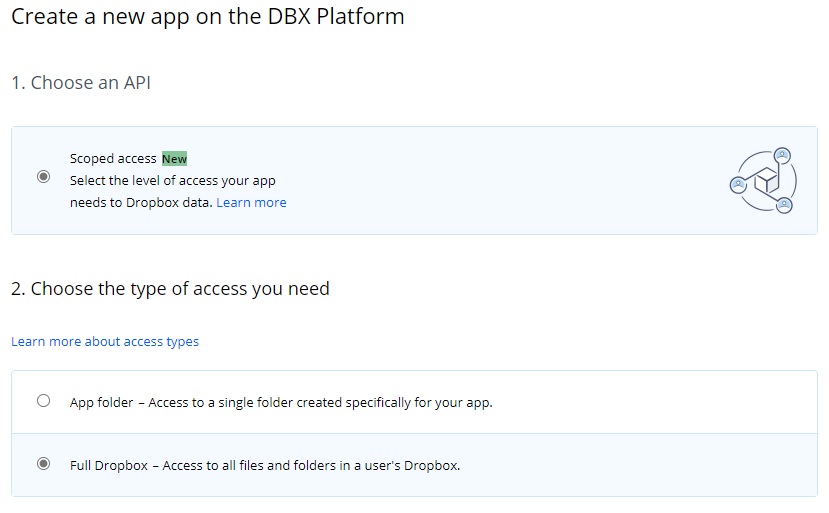This screenshot has height=513, width=829.
Task: Click the Scoped access label text
Action: pyautogui.click(x=113, y=159)
